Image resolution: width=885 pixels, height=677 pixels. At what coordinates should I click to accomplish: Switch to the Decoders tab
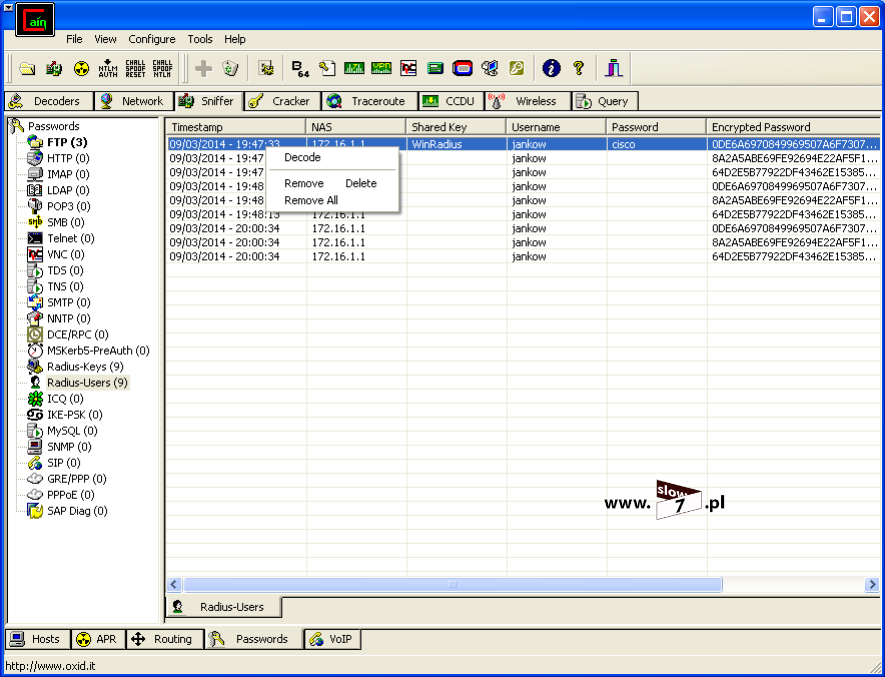49,101
